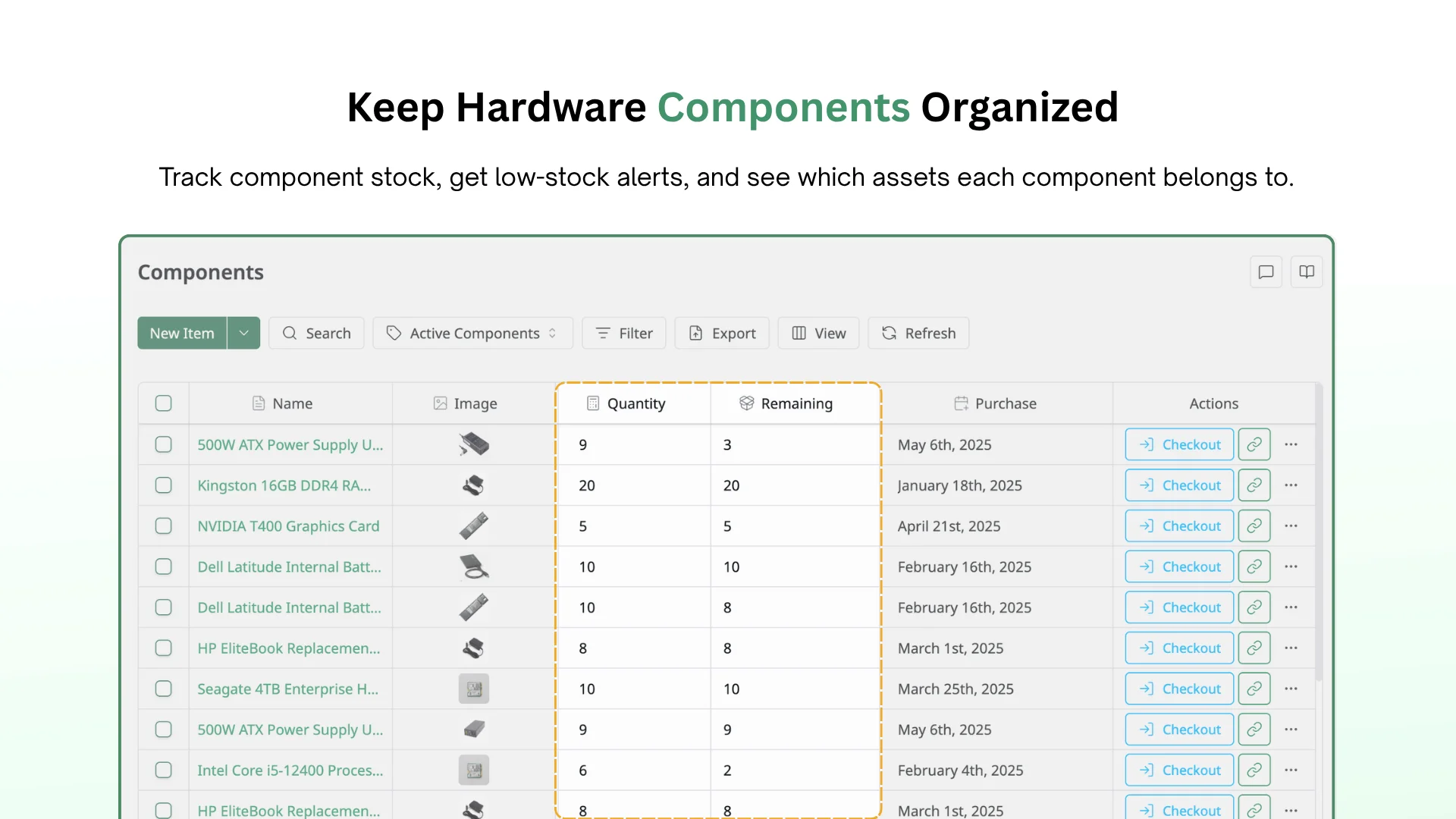Open more options for NVIDIA T400 Graphics Card

1291,526
